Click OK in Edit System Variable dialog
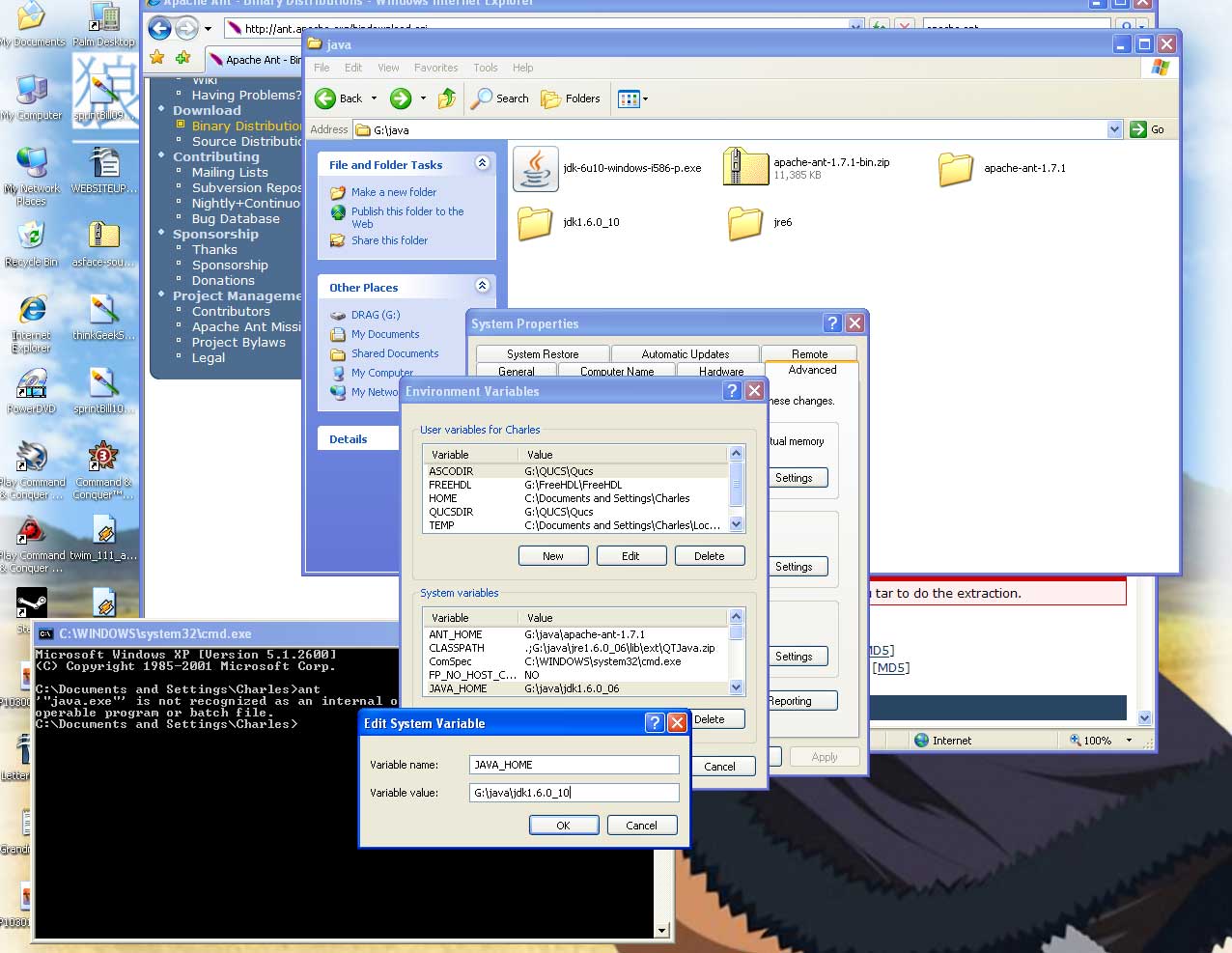This screenshot has height=953, width=1232. [564, 826]
